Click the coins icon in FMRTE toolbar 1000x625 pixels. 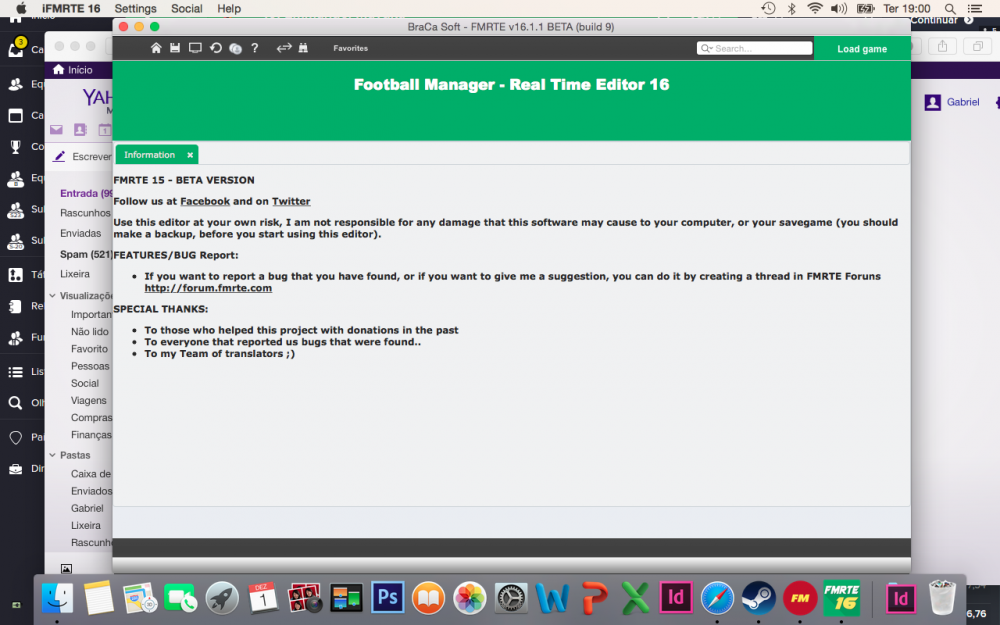pos(235,48)
